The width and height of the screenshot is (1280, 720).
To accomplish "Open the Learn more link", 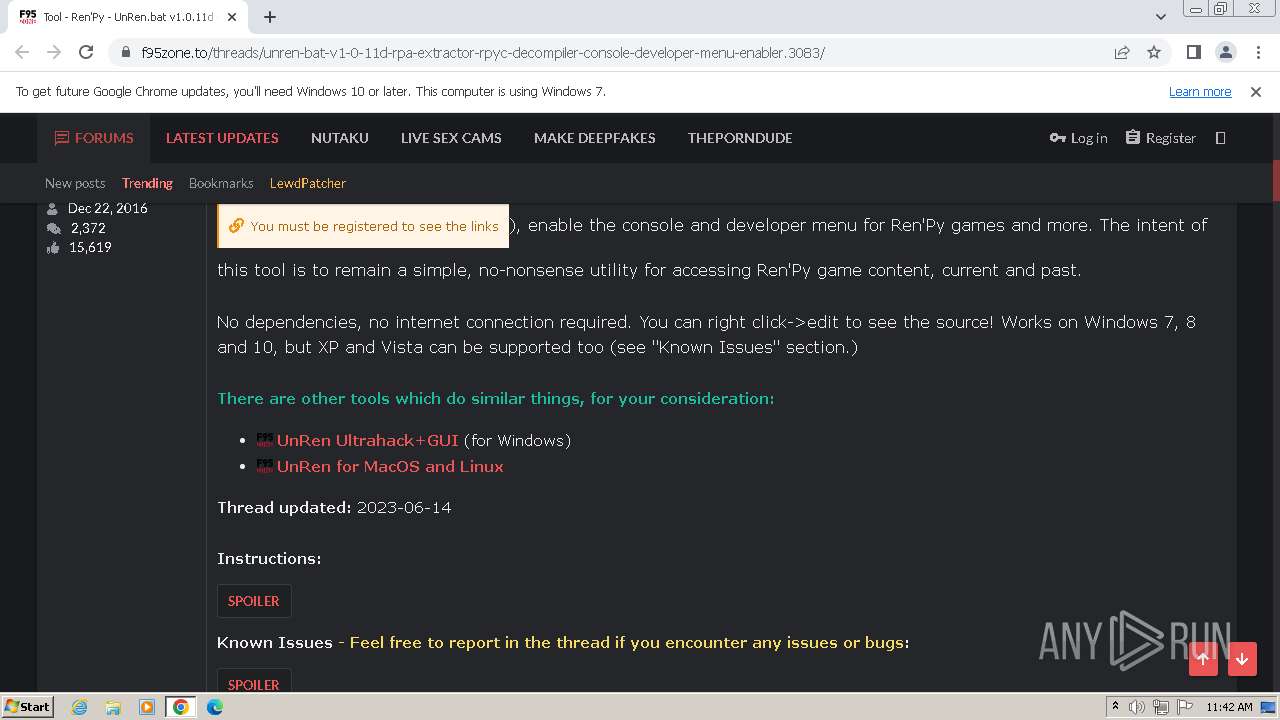I will click(x=1200, y=91).
